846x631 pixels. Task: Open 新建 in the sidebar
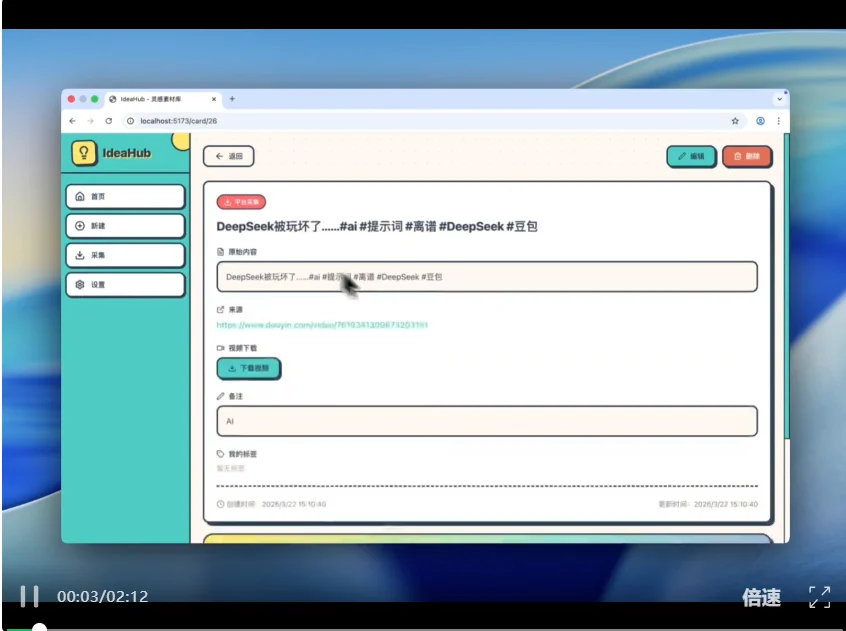(125, 226)
